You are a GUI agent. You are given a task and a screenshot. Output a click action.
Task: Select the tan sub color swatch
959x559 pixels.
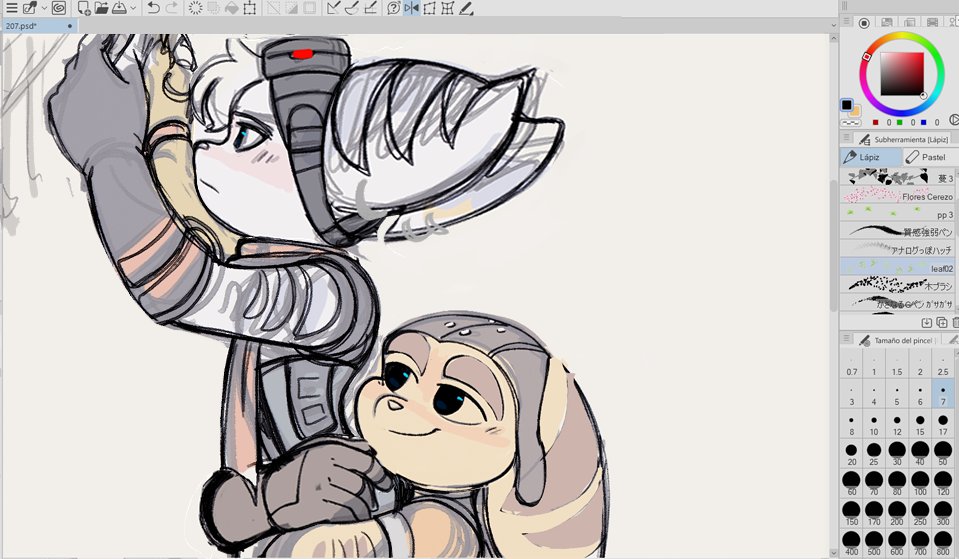pos(856,111)
